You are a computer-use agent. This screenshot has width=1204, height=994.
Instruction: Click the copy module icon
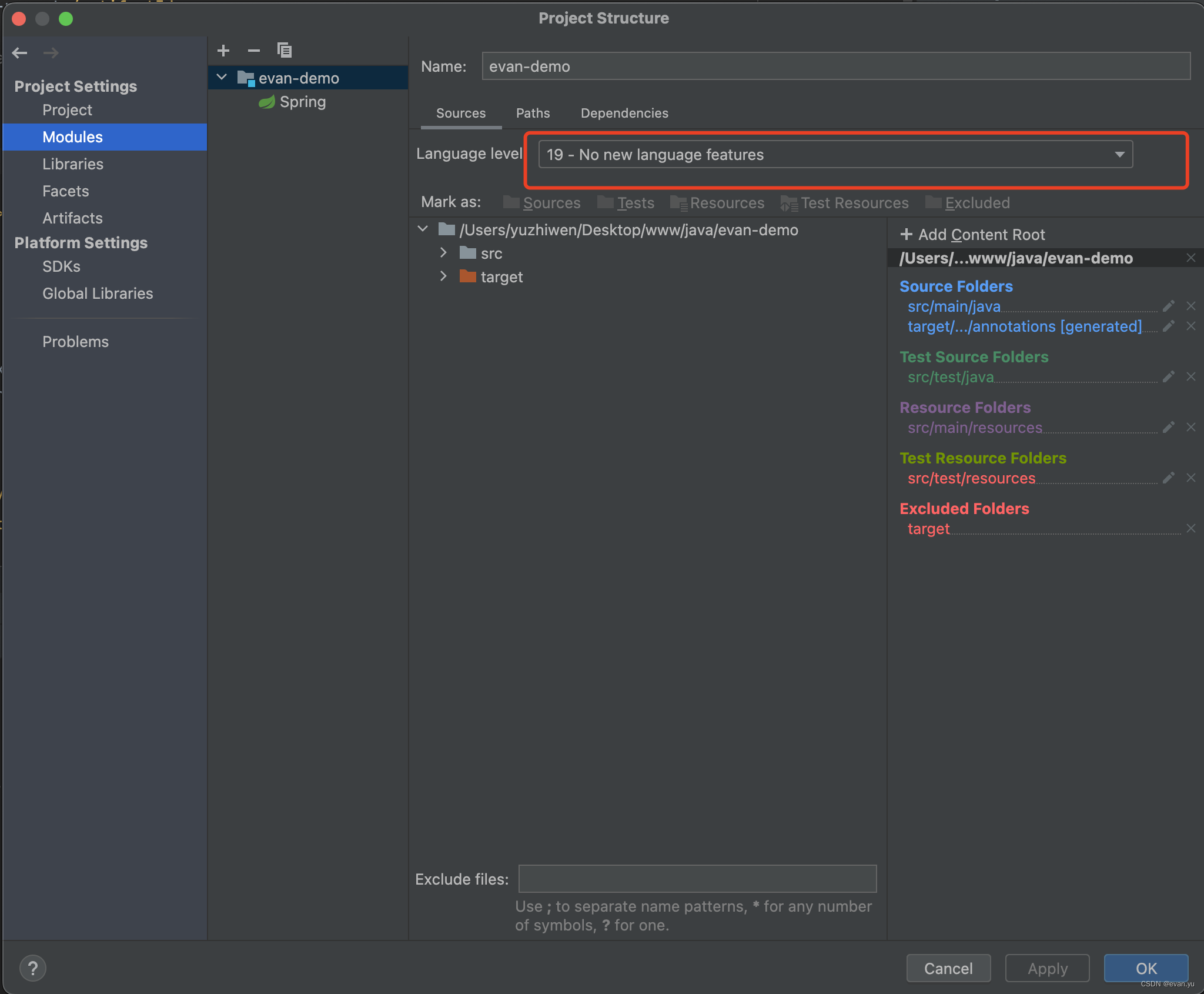(285, 51)
